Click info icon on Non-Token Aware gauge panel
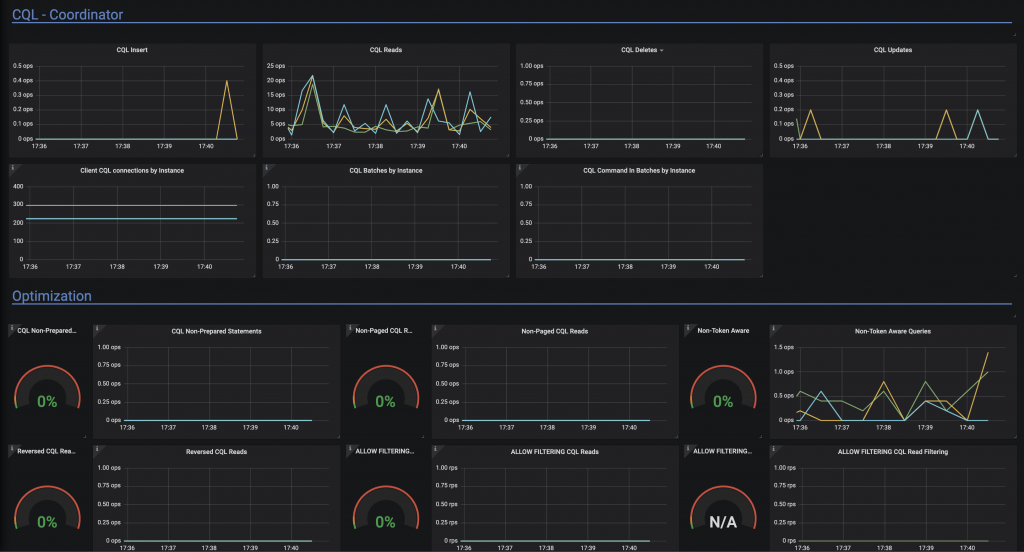This screenshot has height=552, width=1024. pos(688,328)
